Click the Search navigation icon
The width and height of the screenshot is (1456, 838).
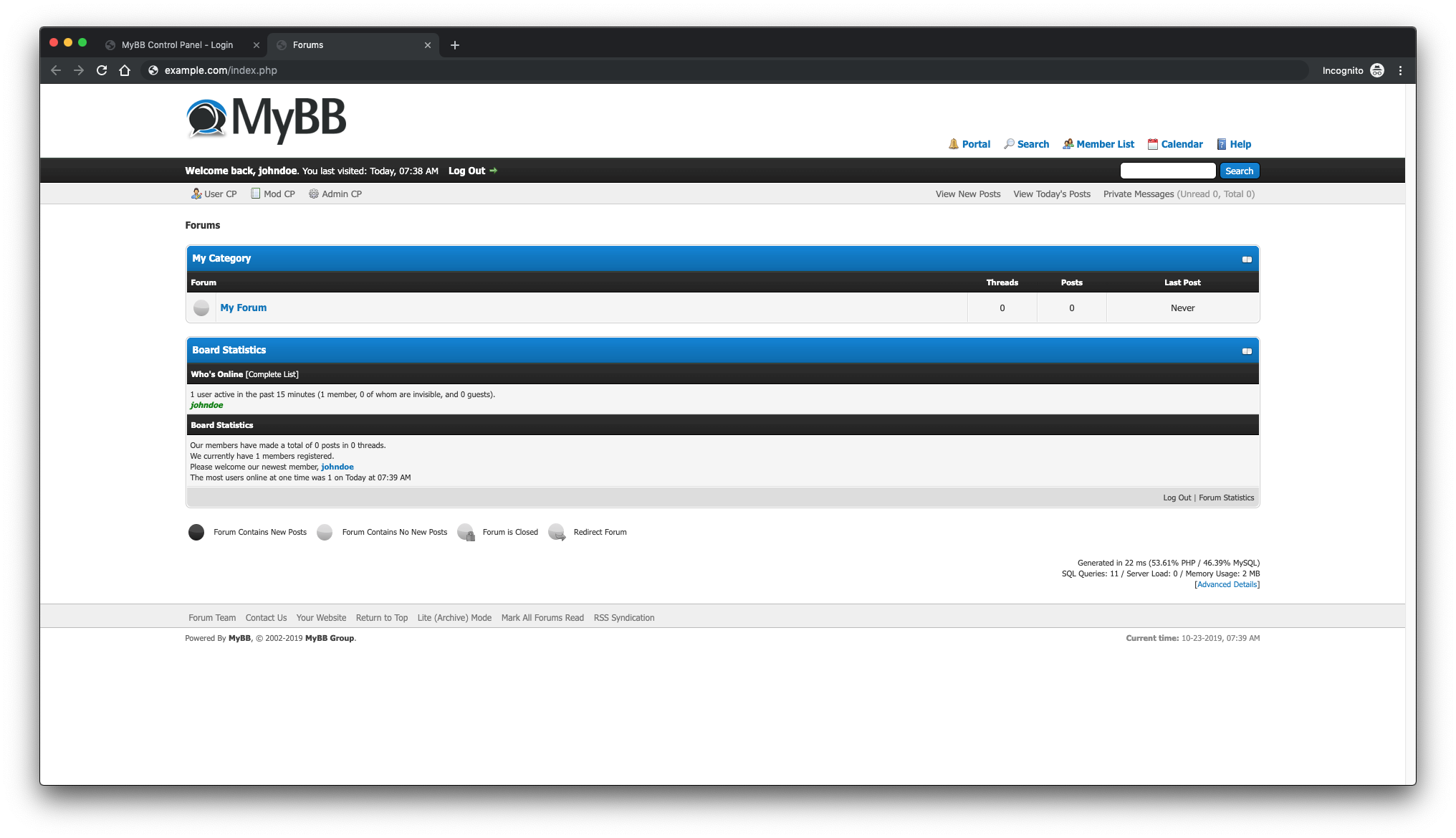1009,144
